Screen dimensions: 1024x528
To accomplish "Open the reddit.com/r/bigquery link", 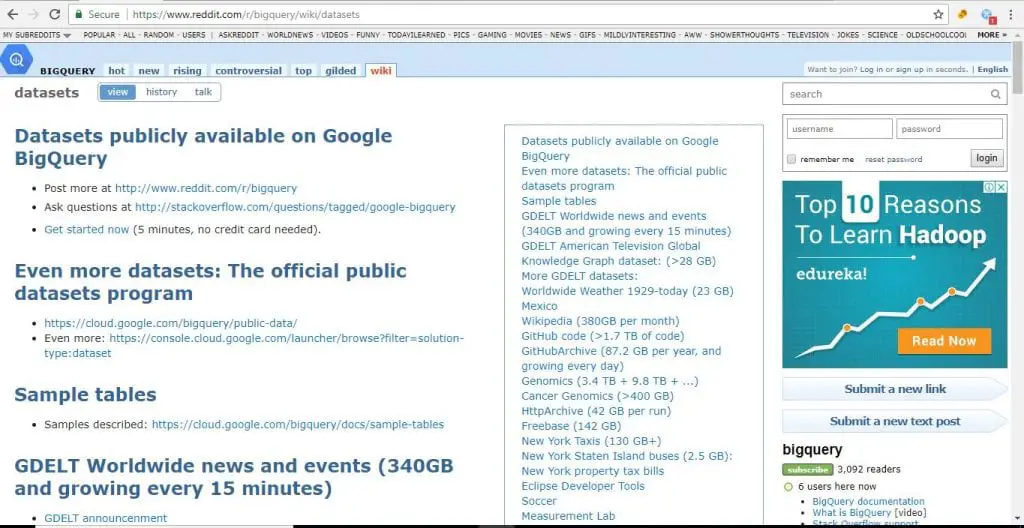I will click(x=206, y=188).
